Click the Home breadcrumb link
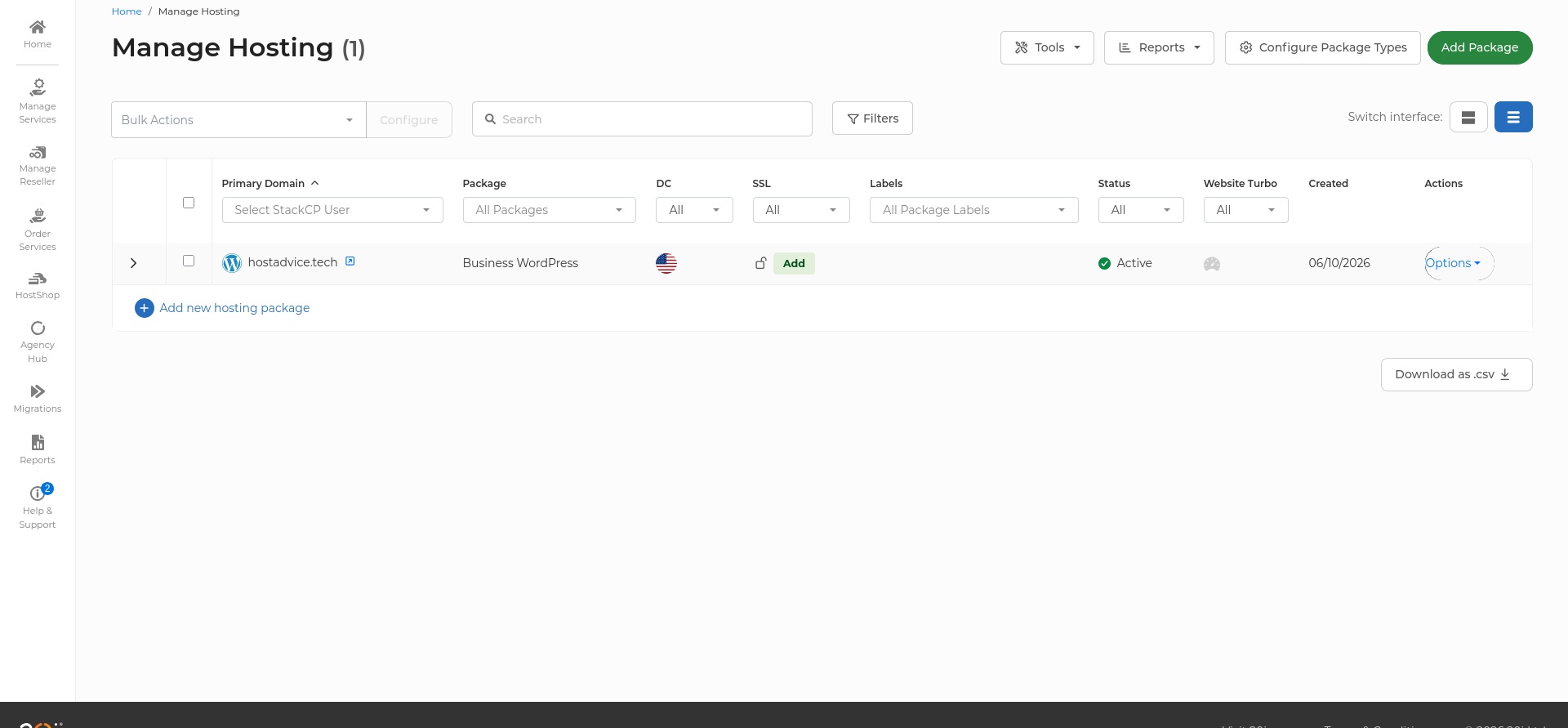Image resolution: width=1568 pixels, height=728 pixels. tap(127, 11)
